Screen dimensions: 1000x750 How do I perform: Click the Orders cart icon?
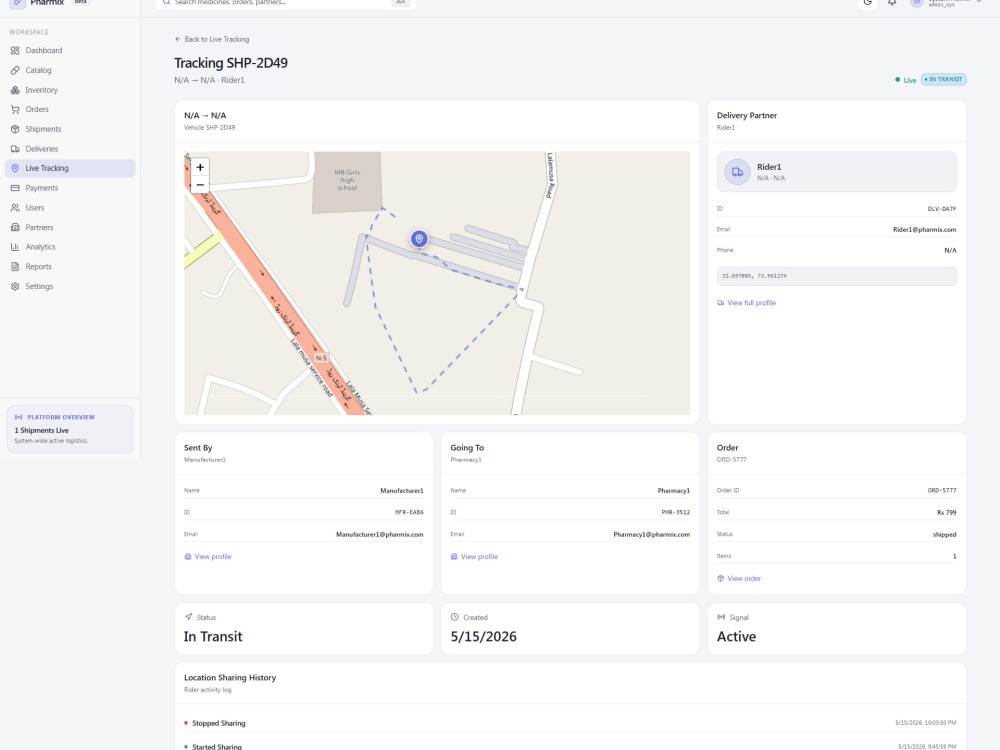[15, 110]
